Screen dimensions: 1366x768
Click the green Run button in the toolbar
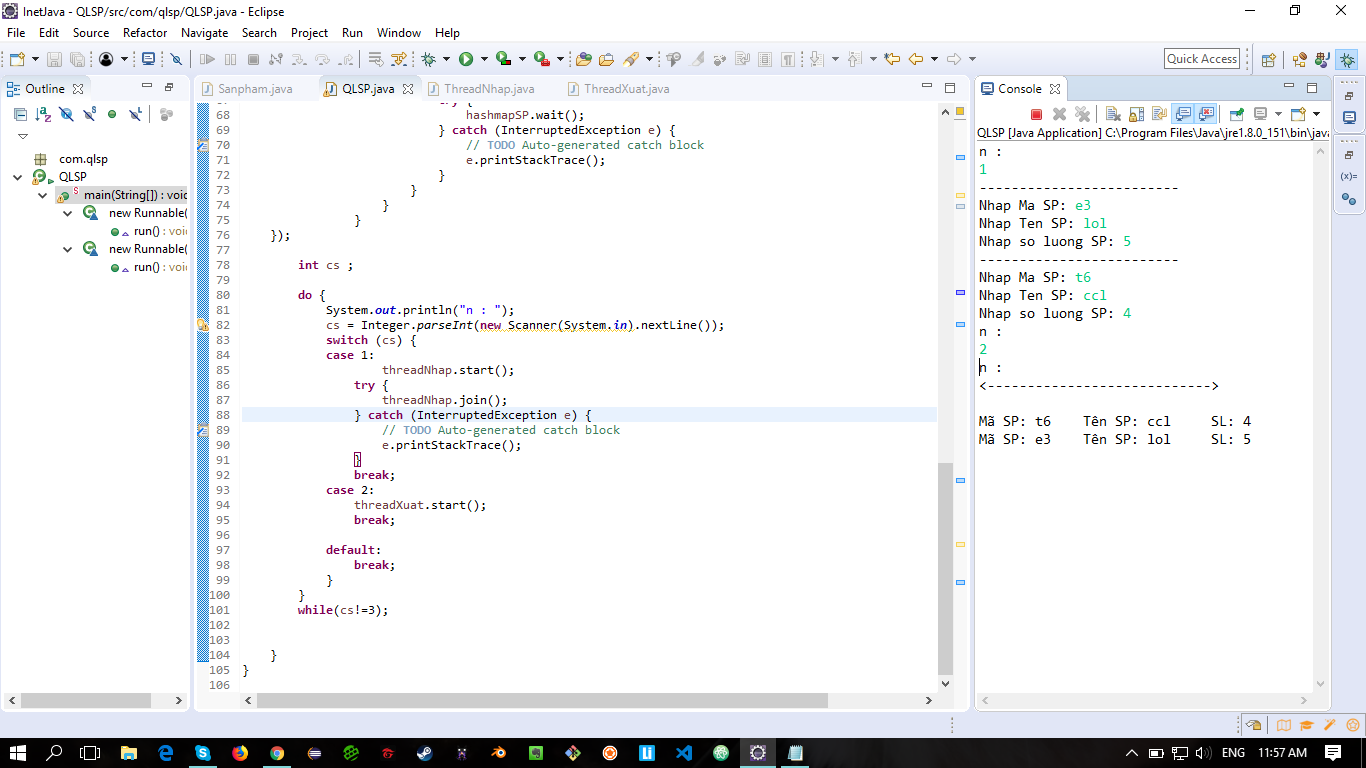[466, 60]
